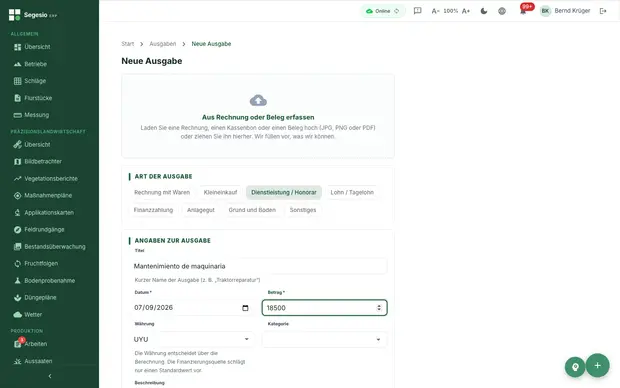Select Kleineinkauf expense type

pos(220,192)
